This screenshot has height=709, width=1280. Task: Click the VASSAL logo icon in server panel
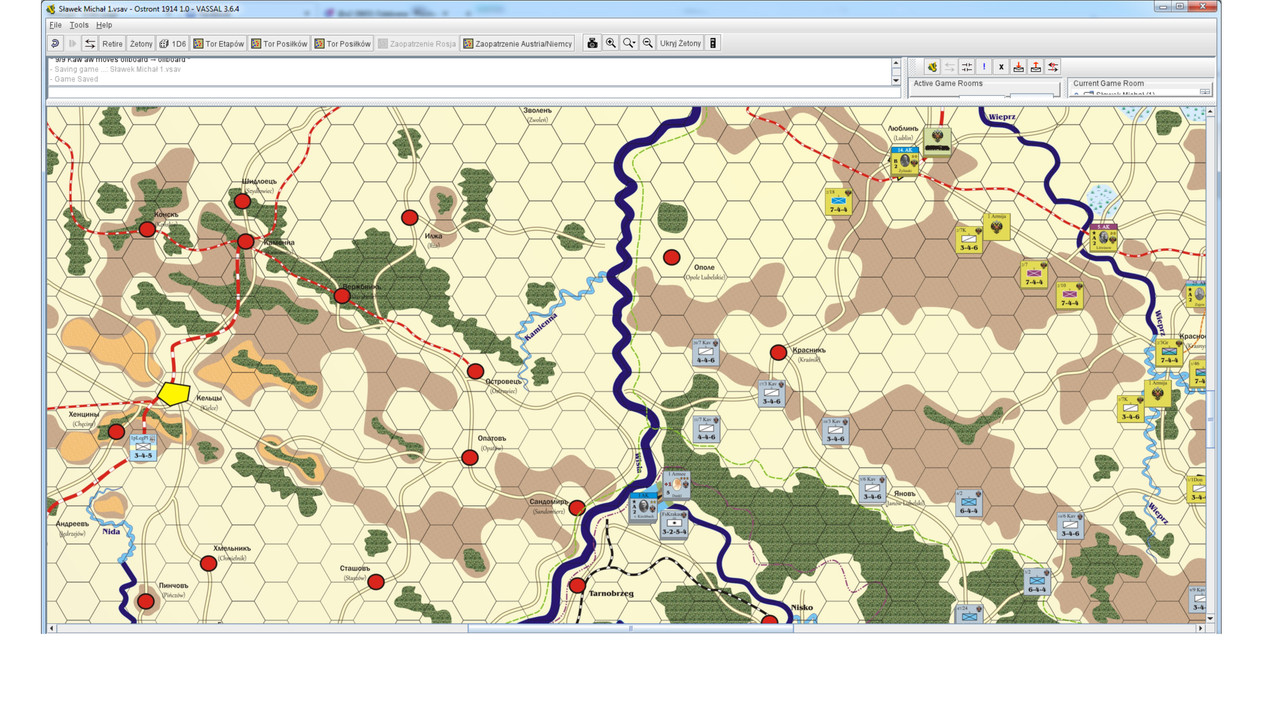[x=932, y=67]
